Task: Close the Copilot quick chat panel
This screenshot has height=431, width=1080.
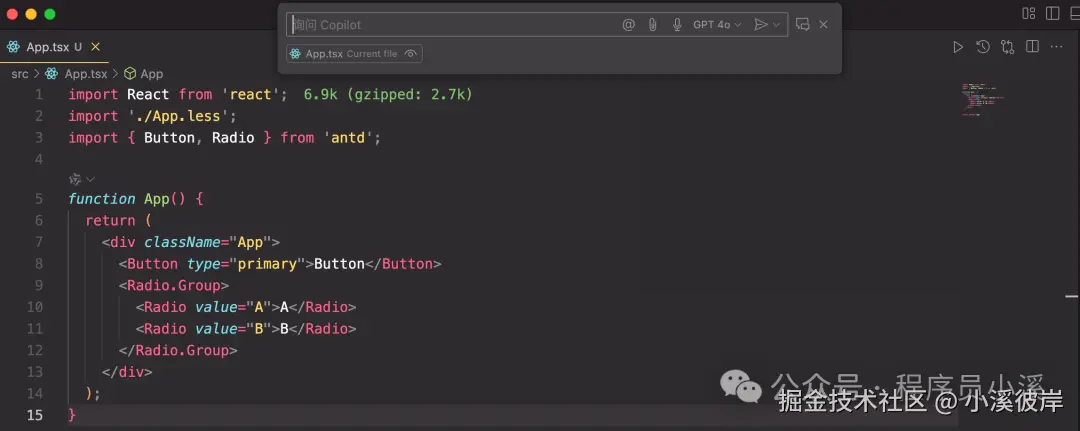Action: [823, 25]
